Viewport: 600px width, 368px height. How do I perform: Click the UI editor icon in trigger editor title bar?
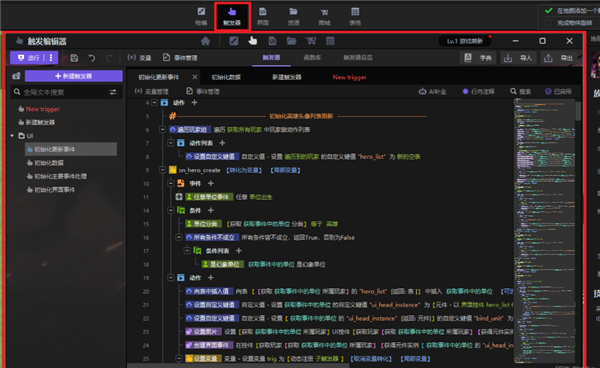[272, 41]
